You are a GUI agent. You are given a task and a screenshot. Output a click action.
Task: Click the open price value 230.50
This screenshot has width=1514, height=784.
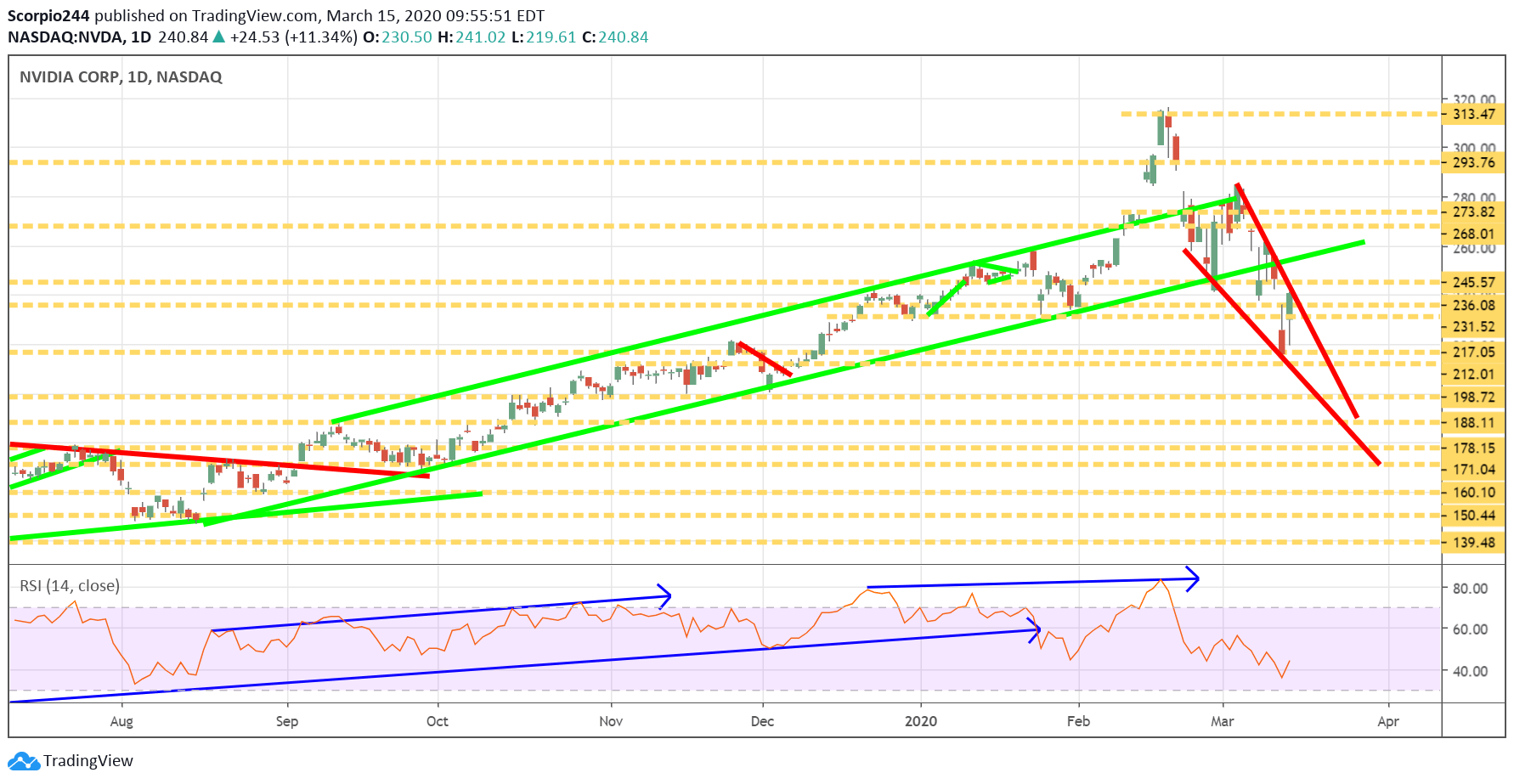point(407,37)
